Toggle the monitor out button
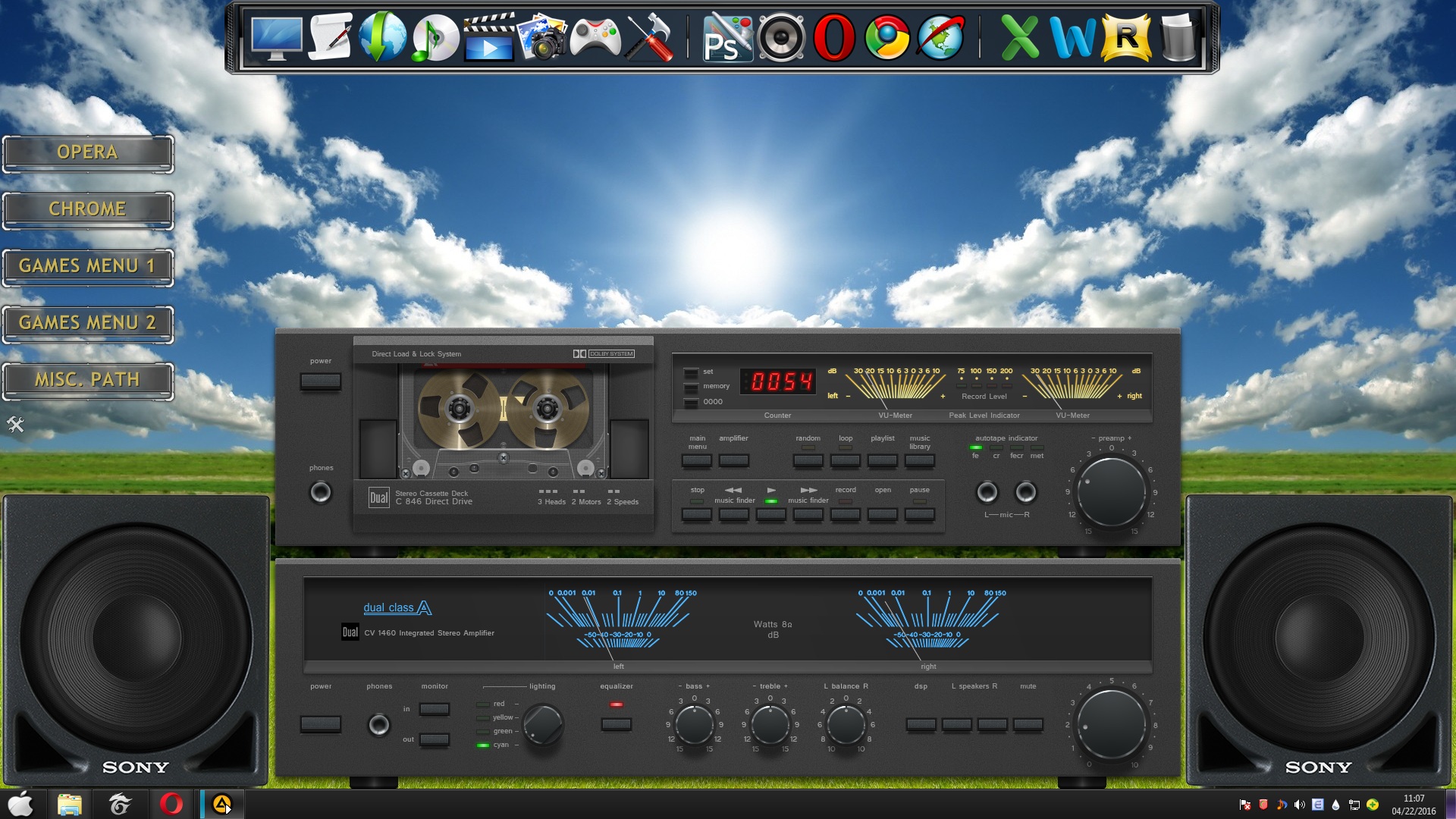 [434, 739]
